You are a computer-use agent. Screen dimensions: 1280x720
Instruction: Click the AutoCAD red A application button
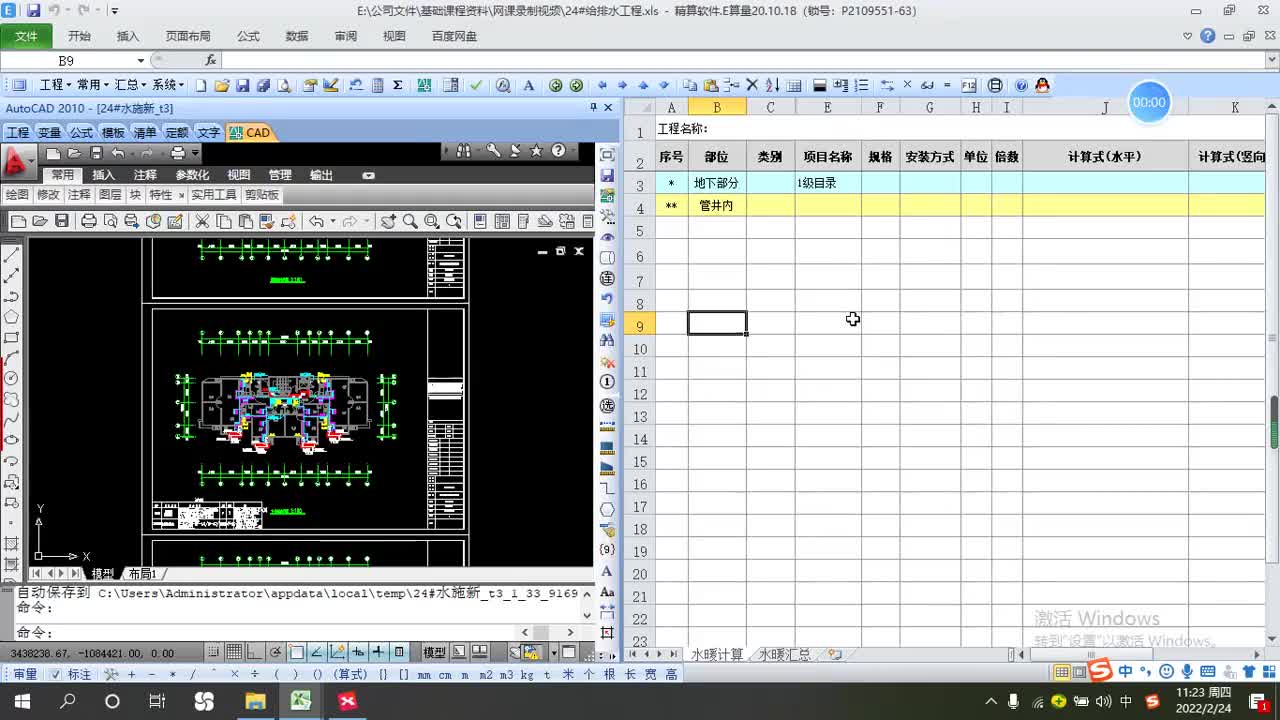click(x=15, y=161)
